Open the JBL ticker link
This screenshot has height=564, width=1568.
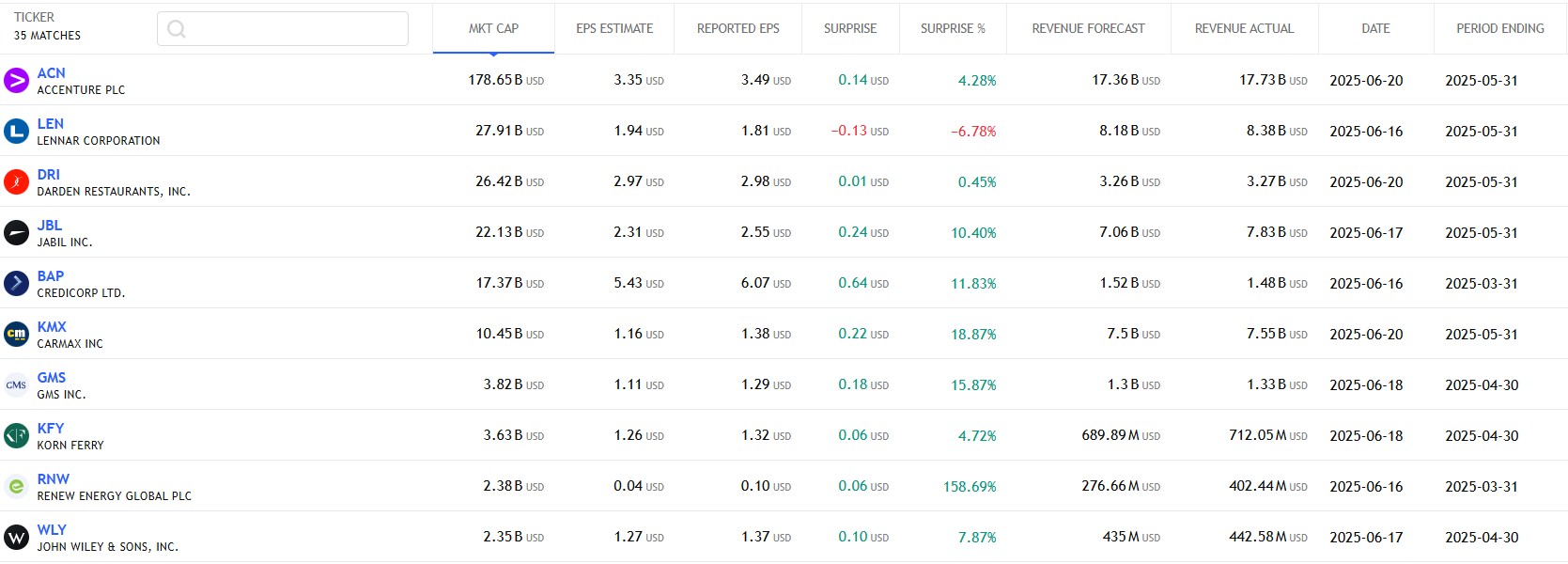pyautogui.click(x=50, y=226)
